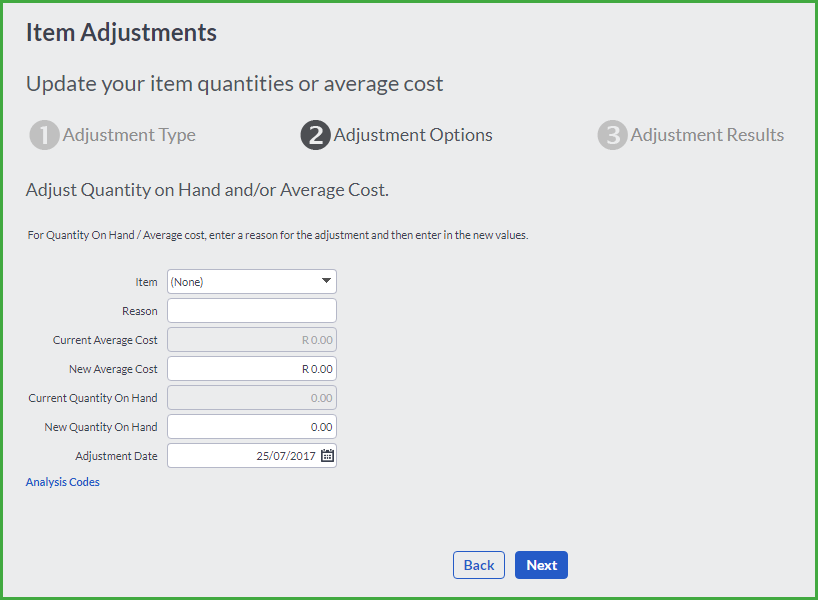The image size is (818, 600).
Task: Click the Item Adjustments page heading
Action: coord(121,32)
